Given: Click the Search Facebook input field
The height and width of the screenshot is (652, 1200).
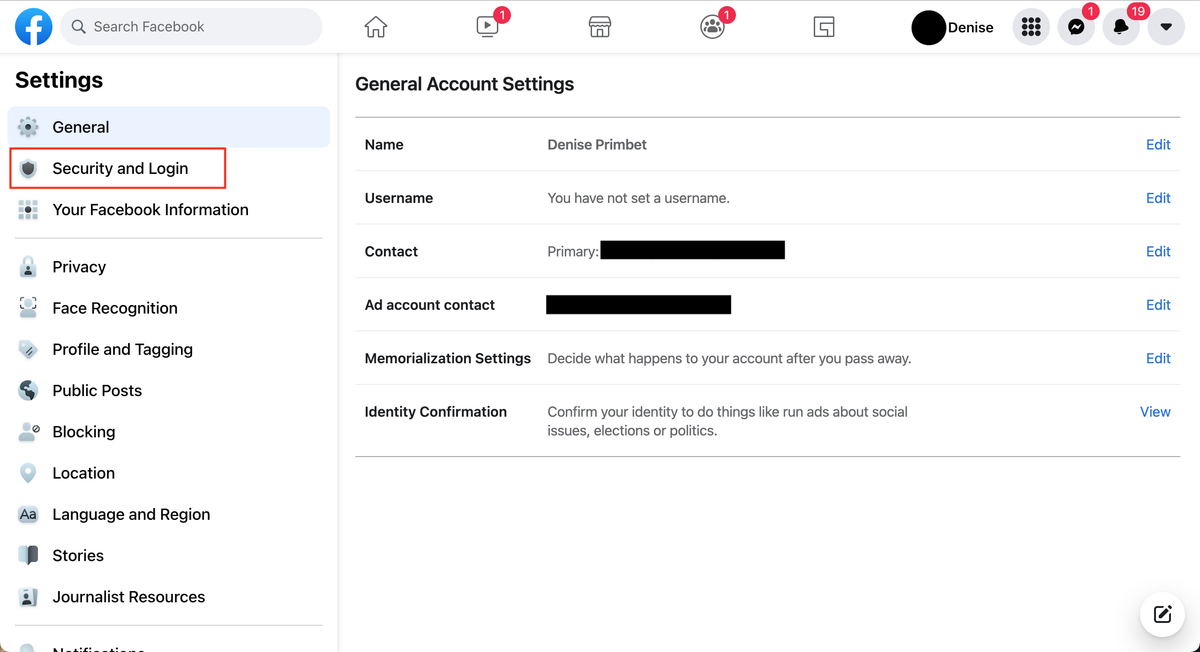Looking at the screenshot, I should point(190,27).
